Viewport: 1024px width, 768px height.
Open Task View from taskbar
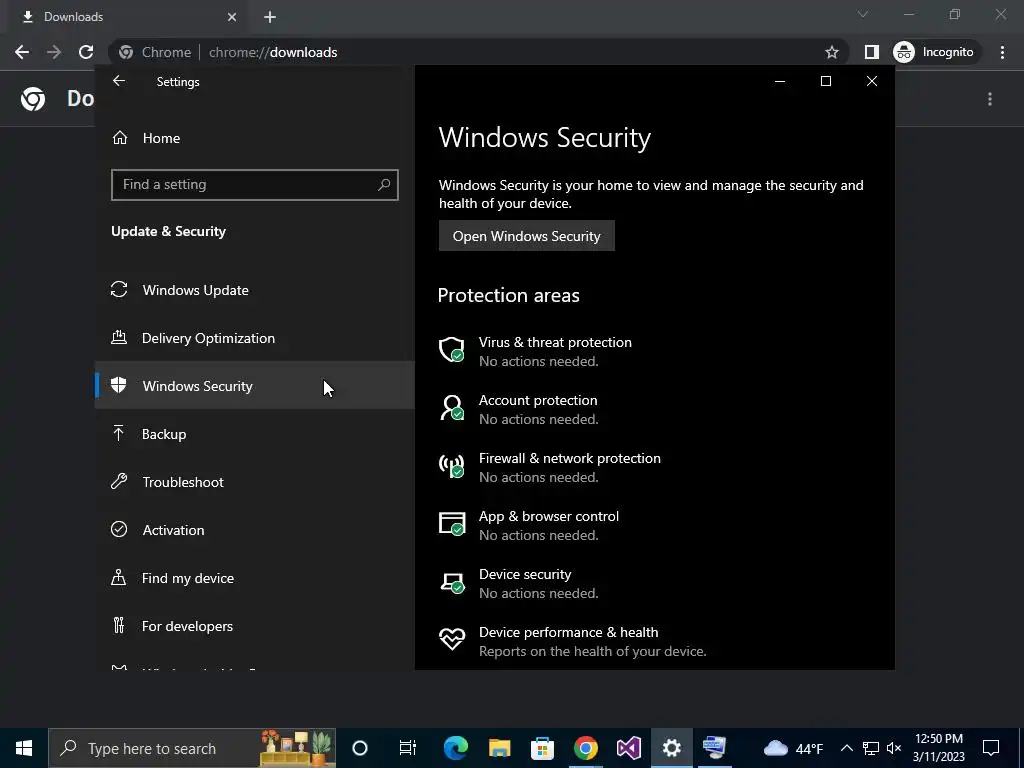click(x=408, y=748)
